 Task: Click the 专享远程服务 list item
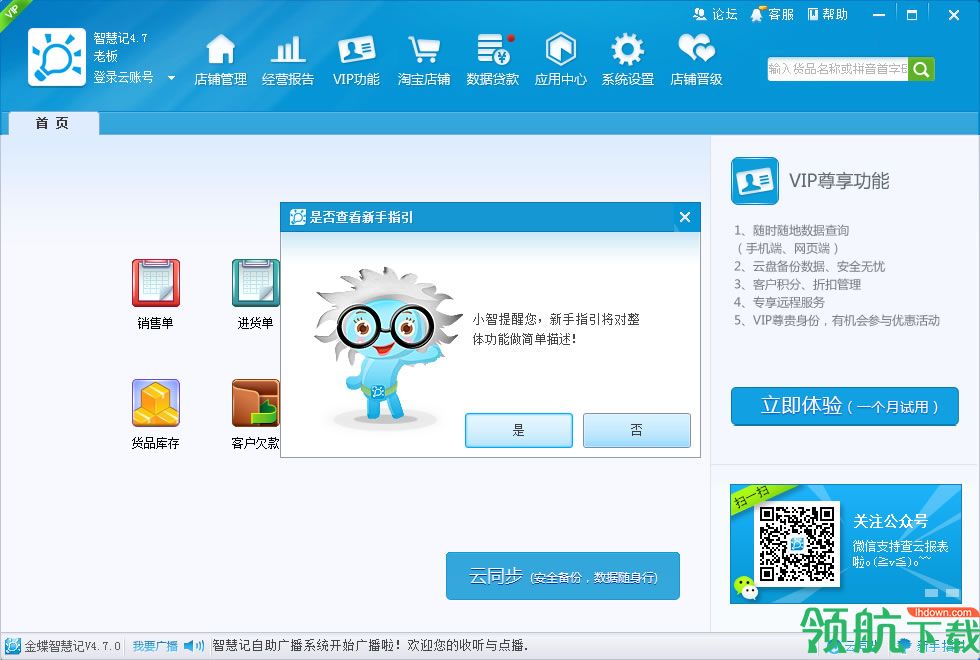[779, 302]
